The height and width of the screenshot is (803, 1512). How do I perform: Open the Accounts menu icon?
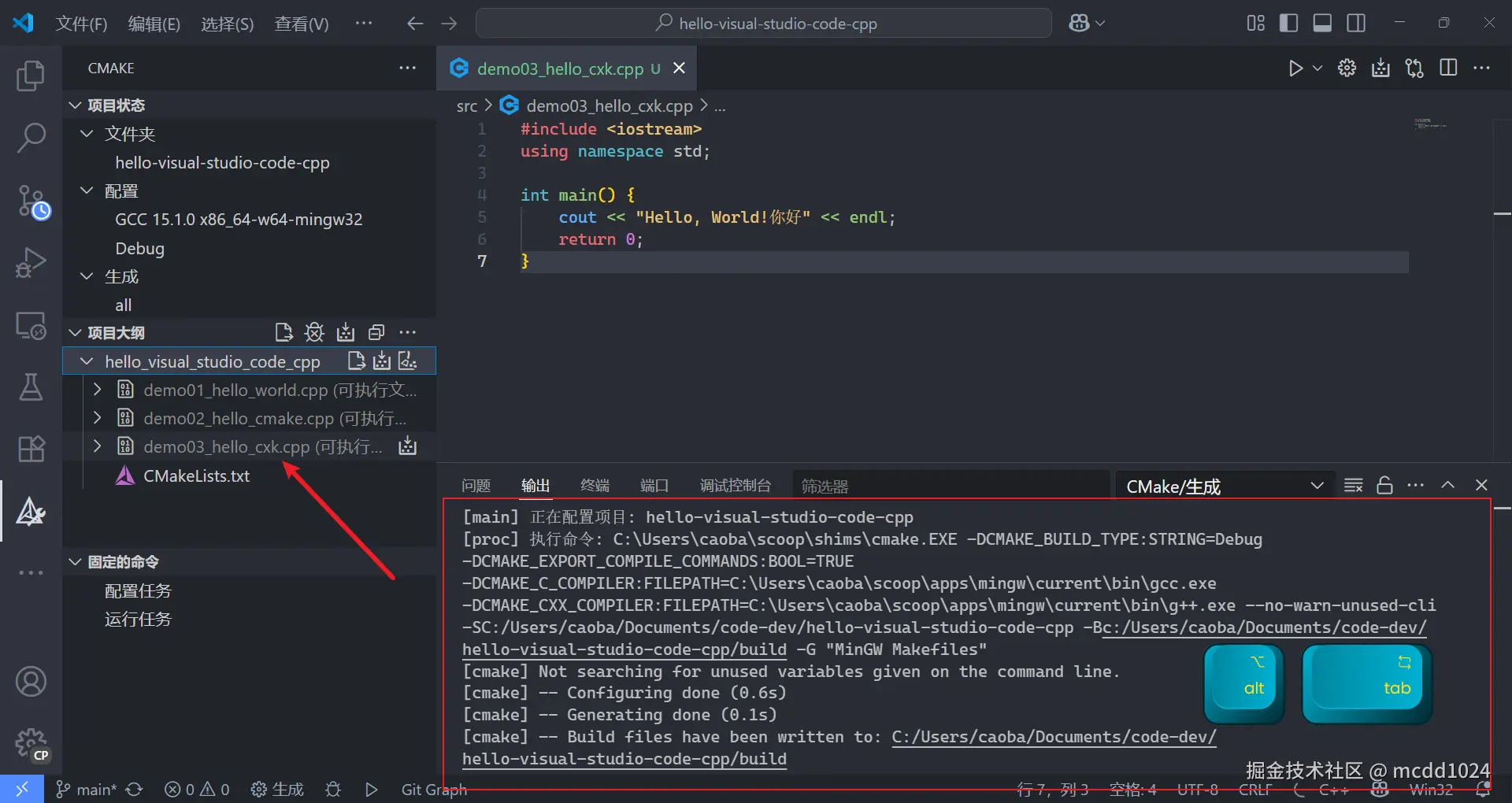pyautogui.click(x=31, y=682)
